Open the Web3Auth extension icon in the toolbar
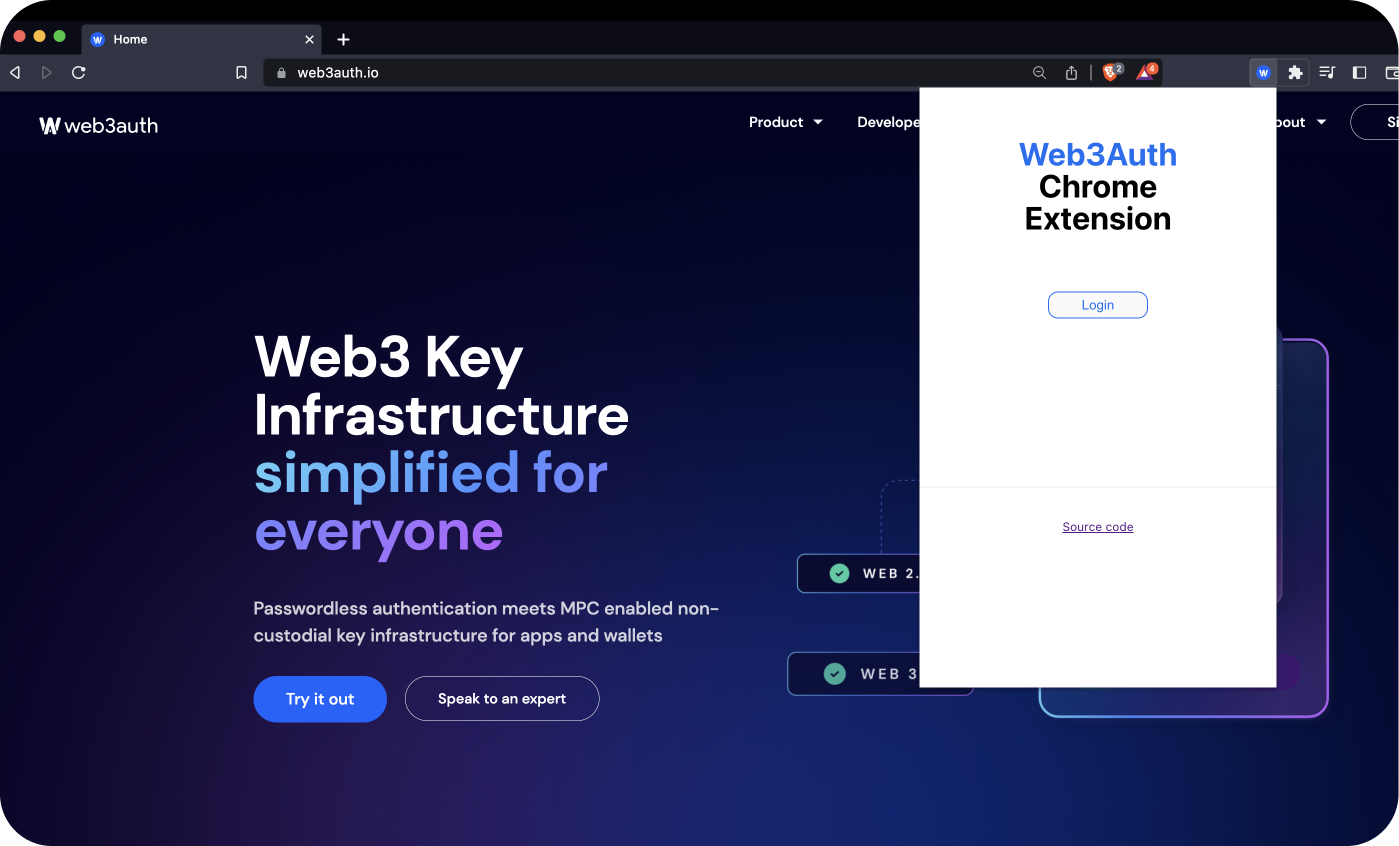Image resolution: width=1399 pixels, height=846 pixels. tap(1262, 72)
